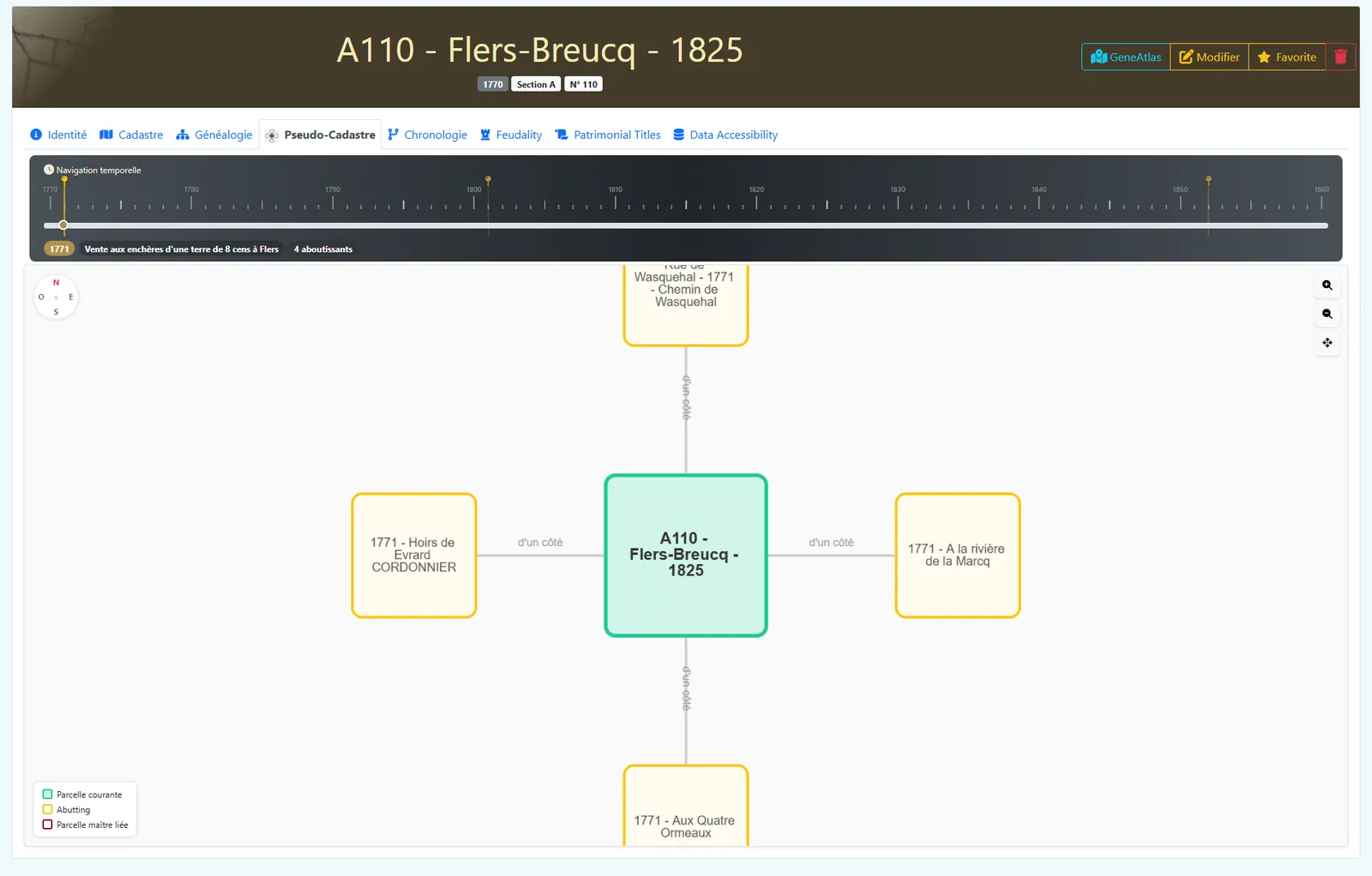Click the timeline slider handle at 1771

click(63, 225)
